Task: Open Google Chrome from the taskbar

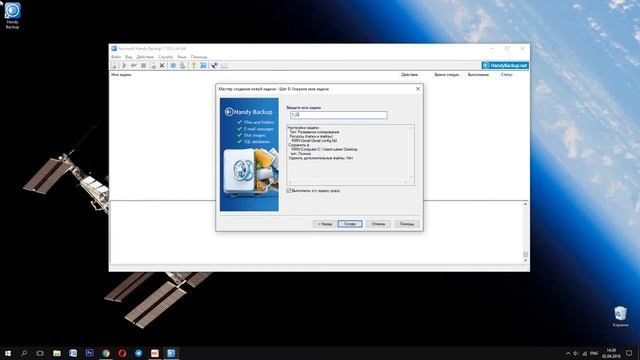Action: click(106, 353)
